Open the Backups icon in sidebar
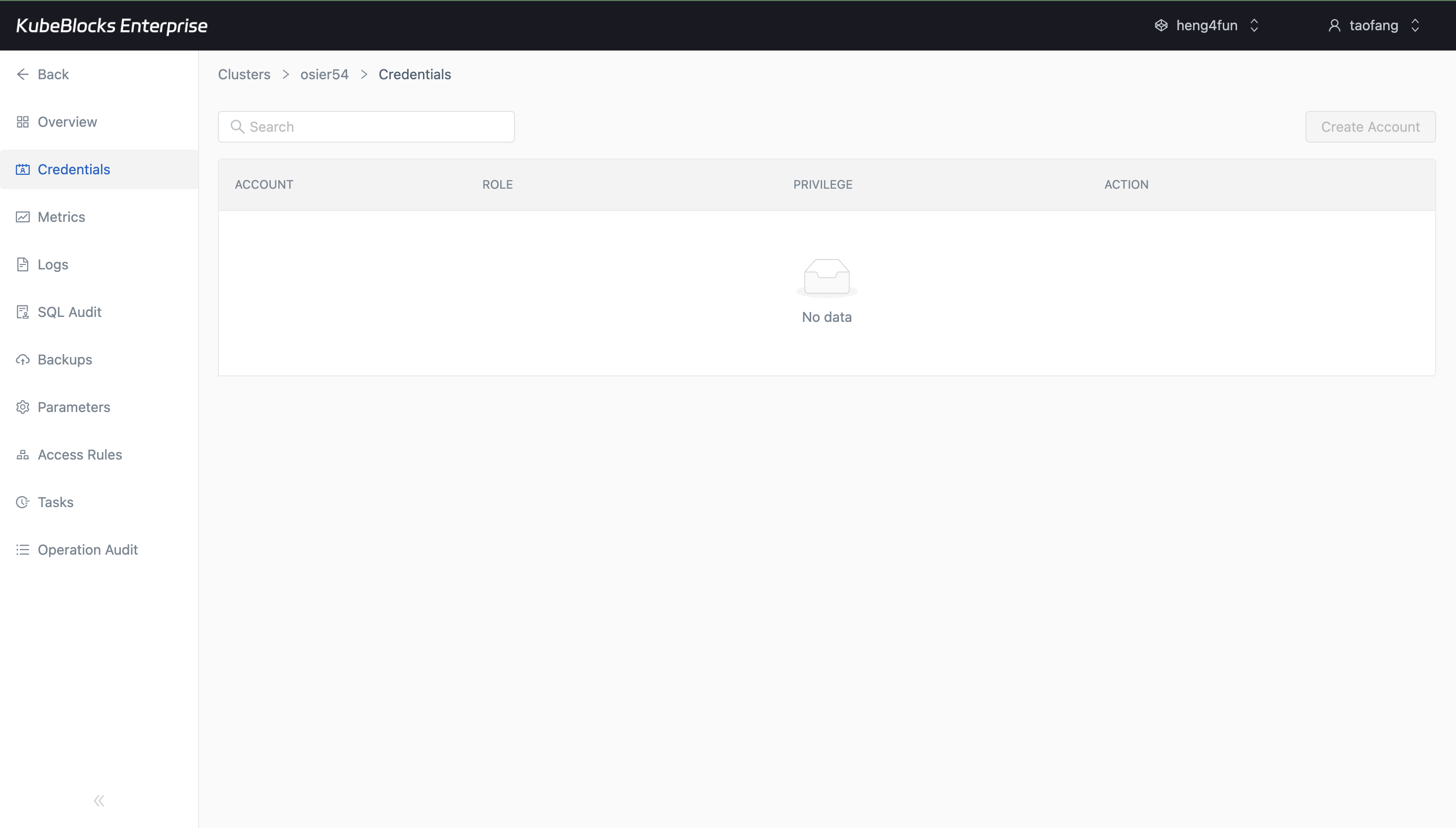 [x=23, y=360]
